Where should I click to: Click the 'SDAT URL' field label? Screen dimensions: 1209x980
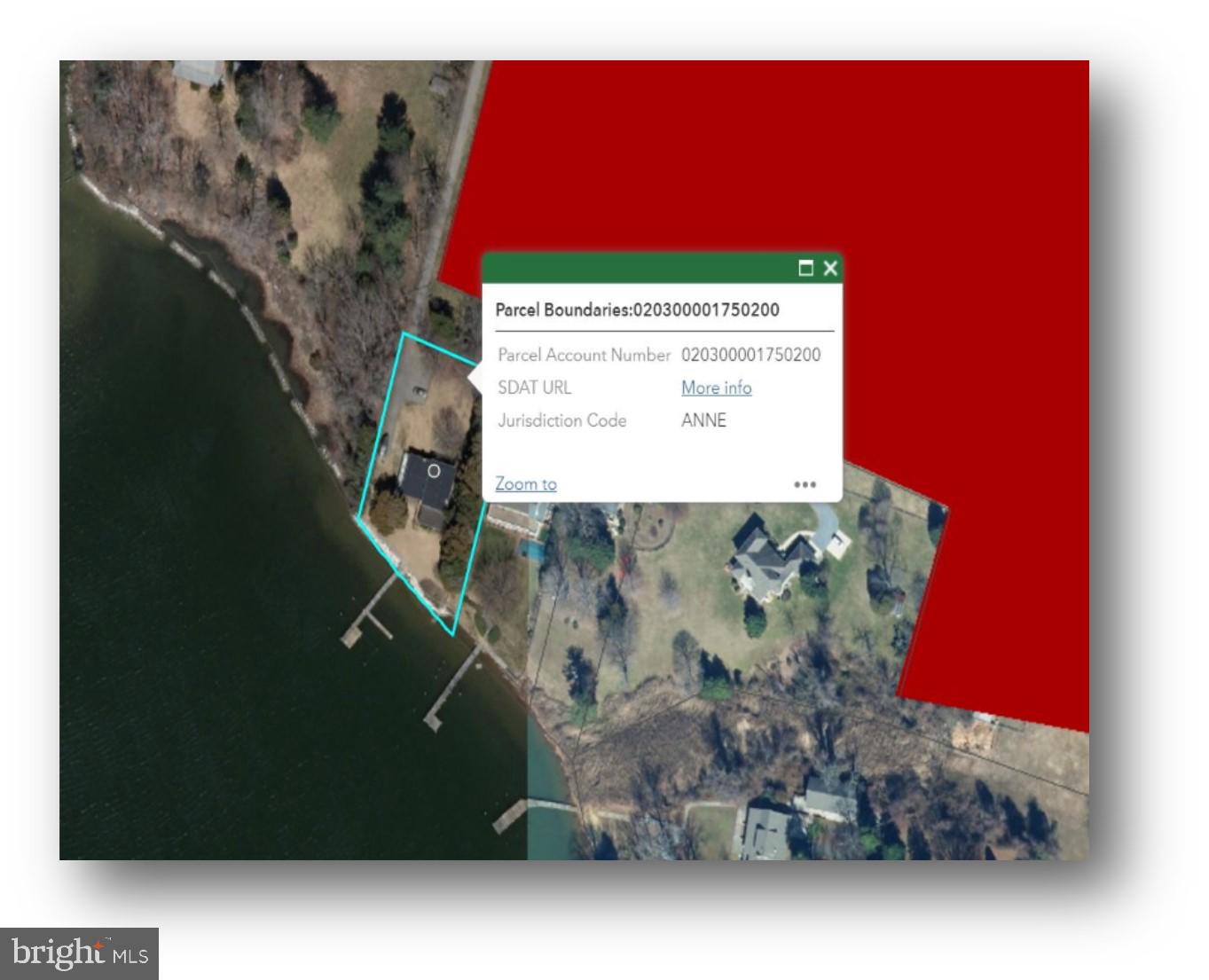click(x=534, y=388)
